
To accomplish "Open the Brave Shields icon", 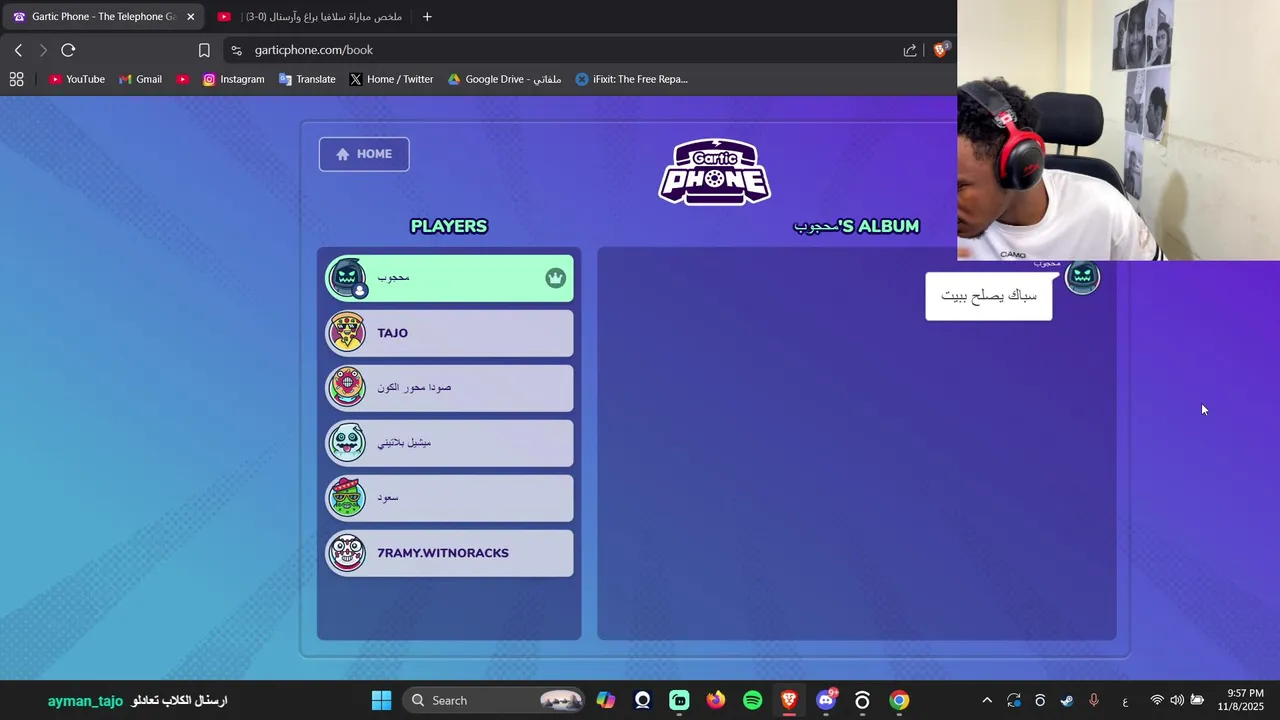I will (x=940, y=50).
